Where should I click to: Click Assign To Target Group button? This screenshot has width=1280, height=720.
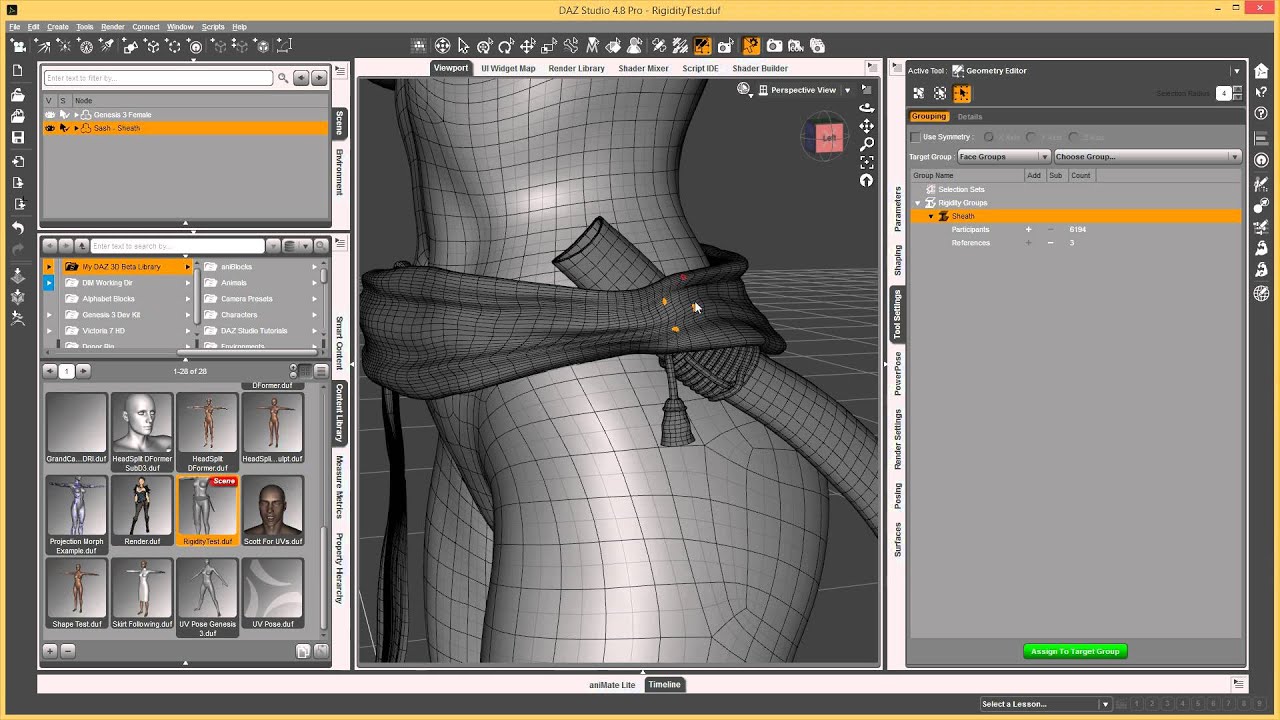[x=1075, y=651]
